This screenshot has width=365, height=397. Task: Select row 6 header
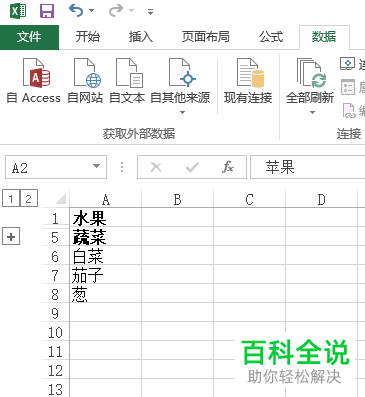pyautogui.click(x=55, y=256)
